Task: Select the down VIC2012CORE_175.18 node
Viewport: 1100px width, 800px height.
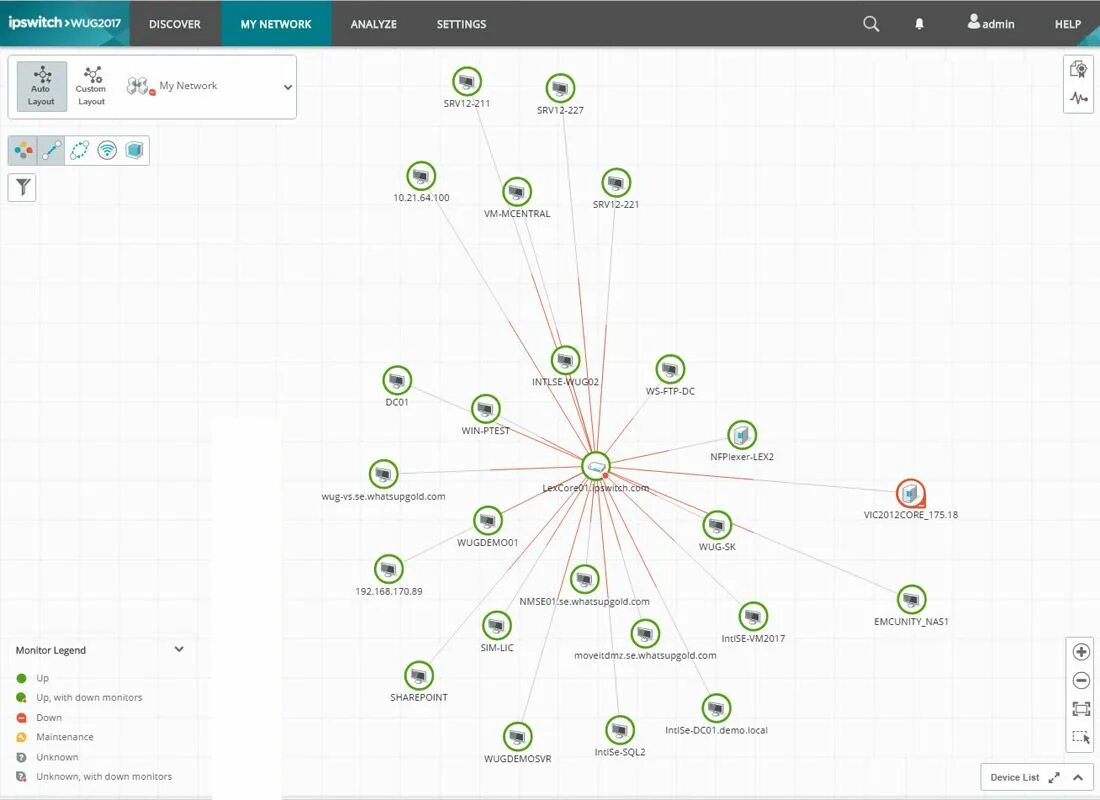Action: tap(911, 493)
